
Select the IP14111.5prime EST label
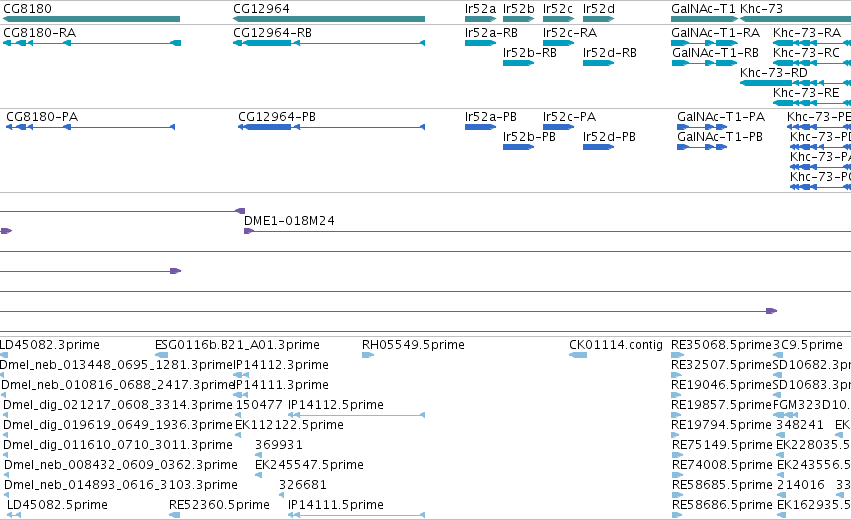[x=336, y=505]
